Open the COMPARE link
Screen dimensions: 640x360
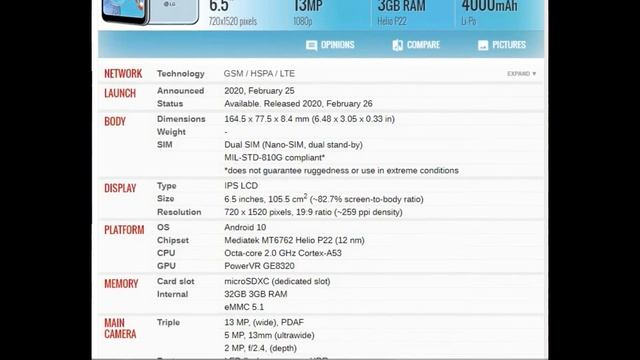click(423, 45)
